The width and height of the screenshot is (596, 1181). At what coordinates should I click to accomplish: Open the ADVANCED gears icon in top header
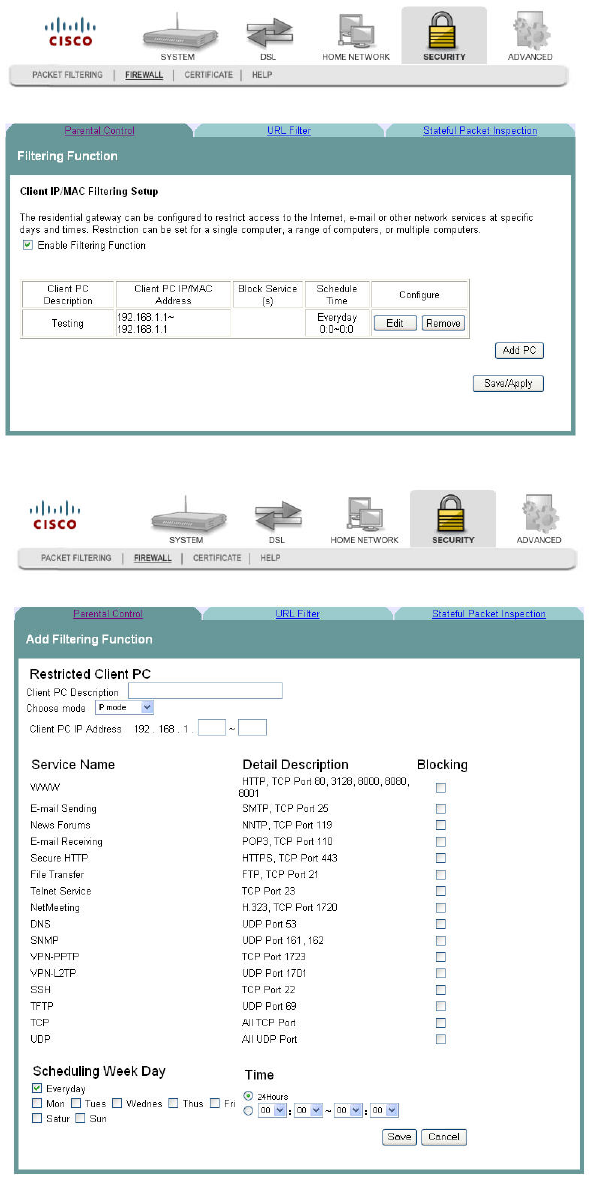pyautogui.click(x=530, y=34)
